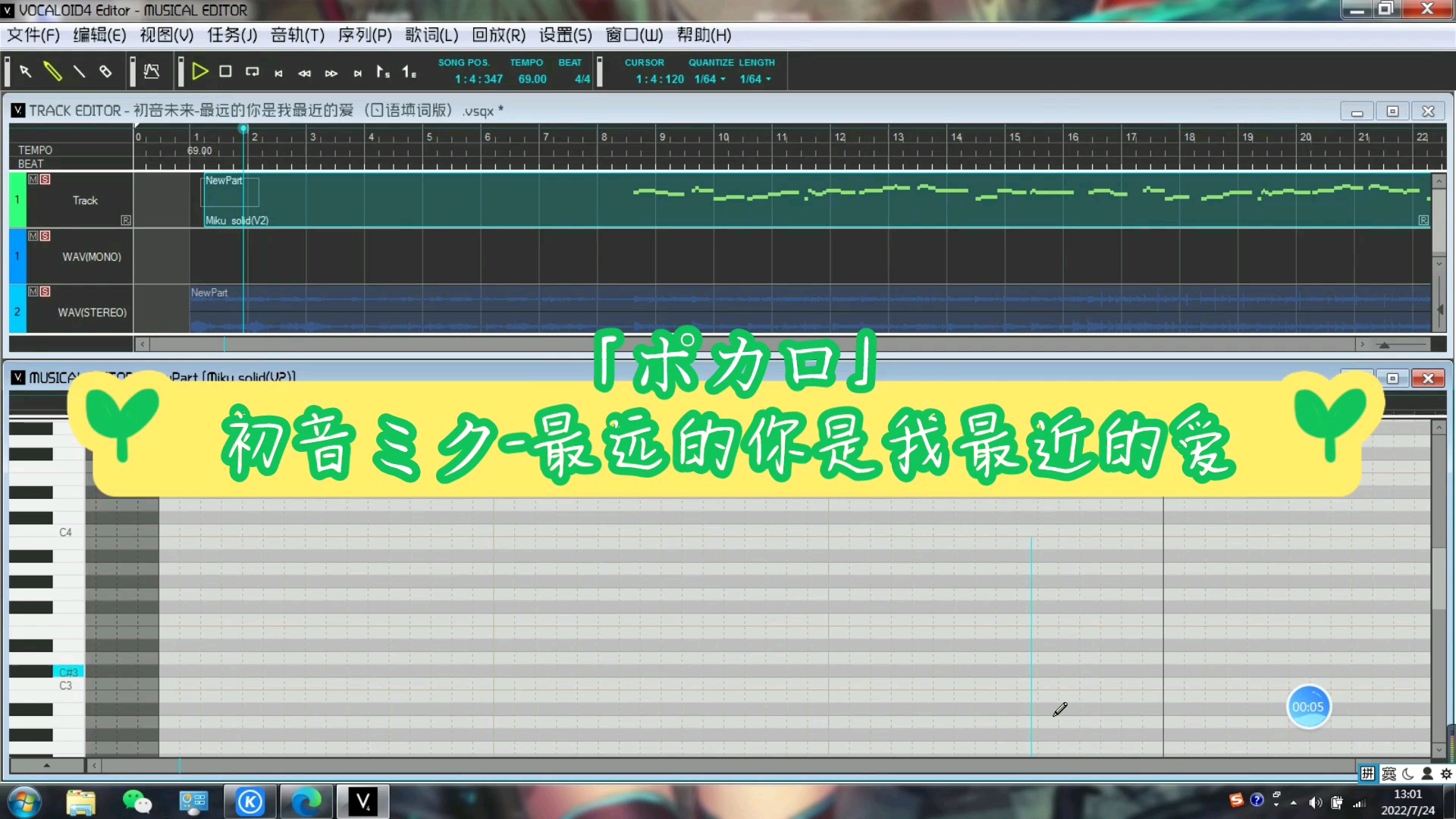The width and height of the screenshot is (1456, 819).
Task: Open 视图 View menu from menu bar
Action: click(x=164, y=35)
